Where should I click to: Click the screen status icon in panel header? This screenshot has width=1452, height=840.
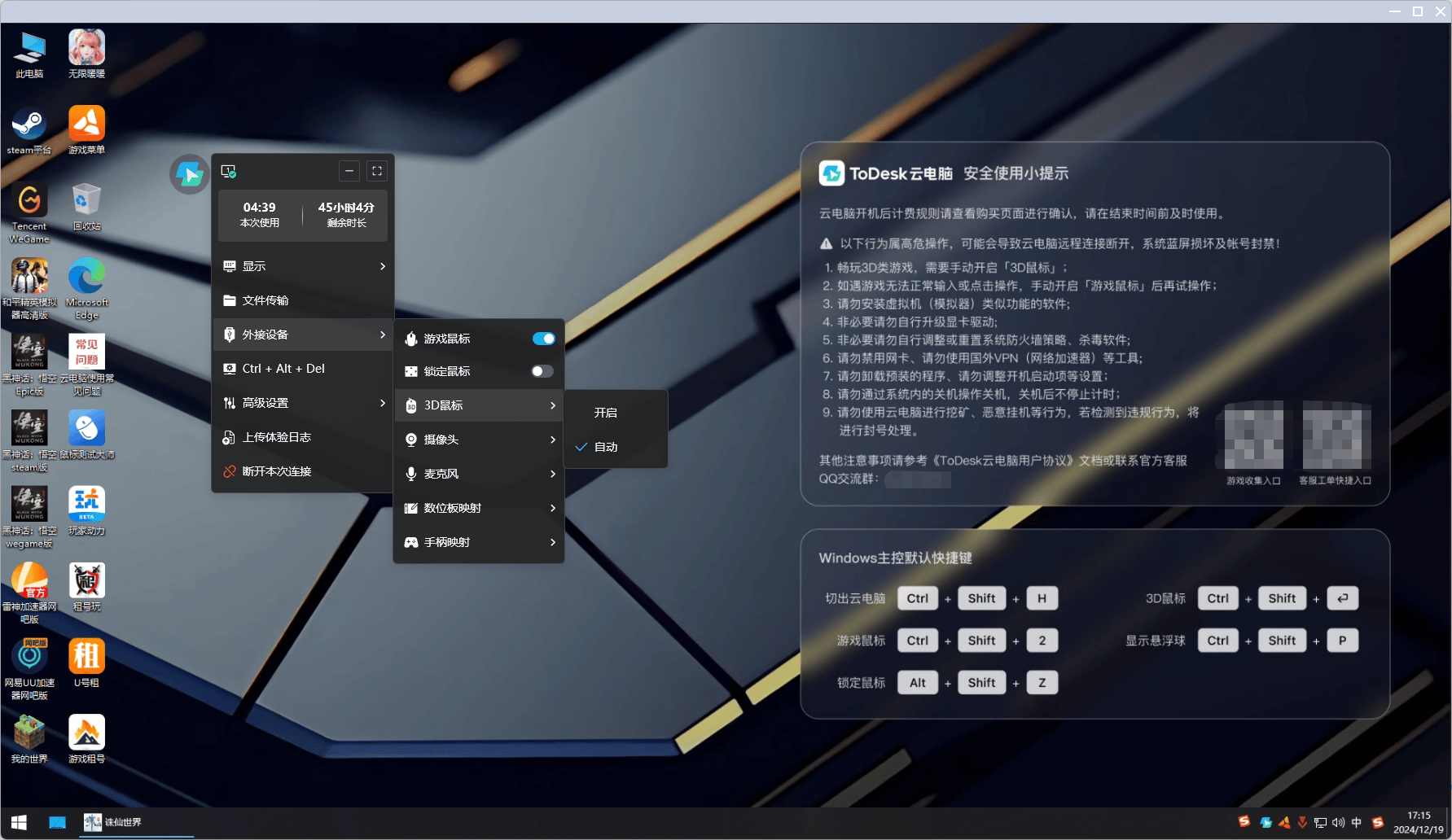point(229,172)
